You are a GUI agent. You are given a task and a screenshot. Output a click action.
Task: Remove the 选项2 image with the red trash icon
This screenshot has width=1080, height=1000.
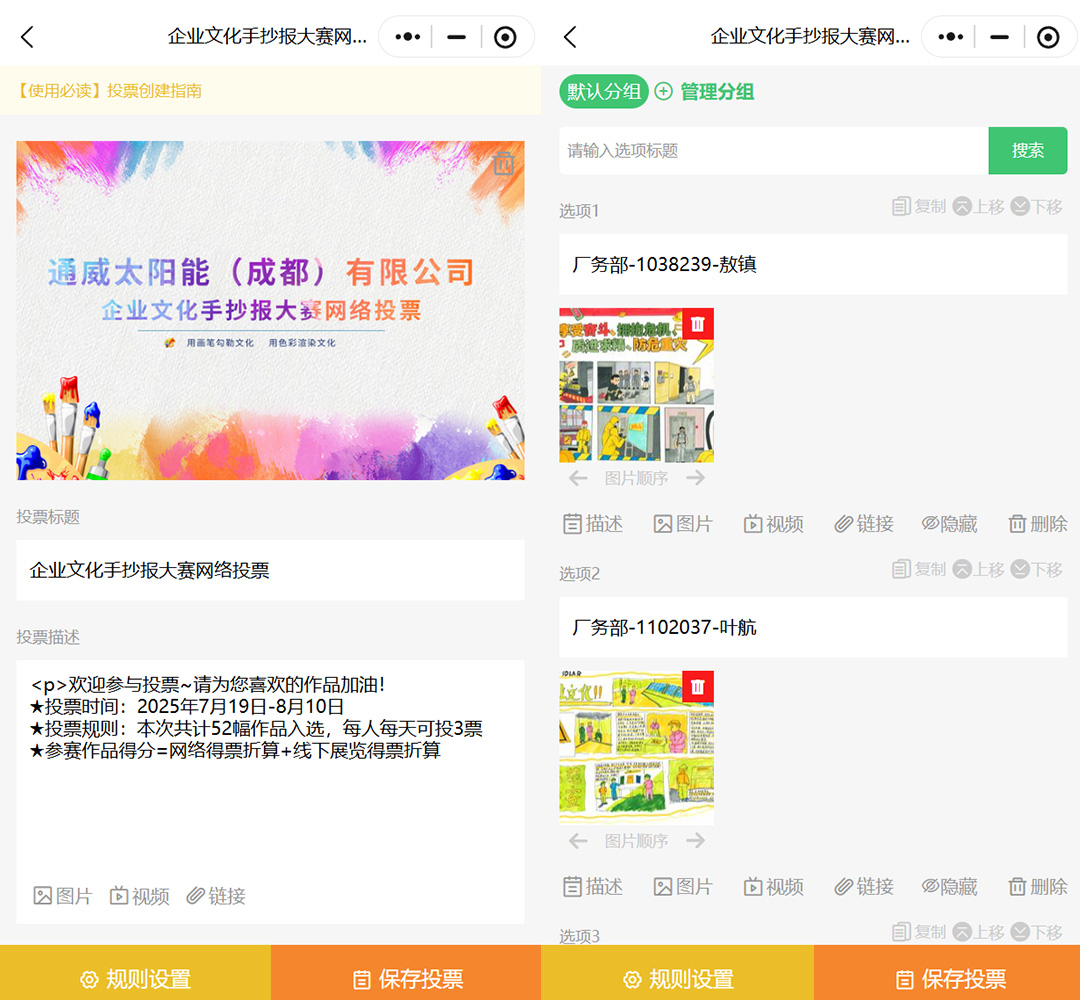698,687
